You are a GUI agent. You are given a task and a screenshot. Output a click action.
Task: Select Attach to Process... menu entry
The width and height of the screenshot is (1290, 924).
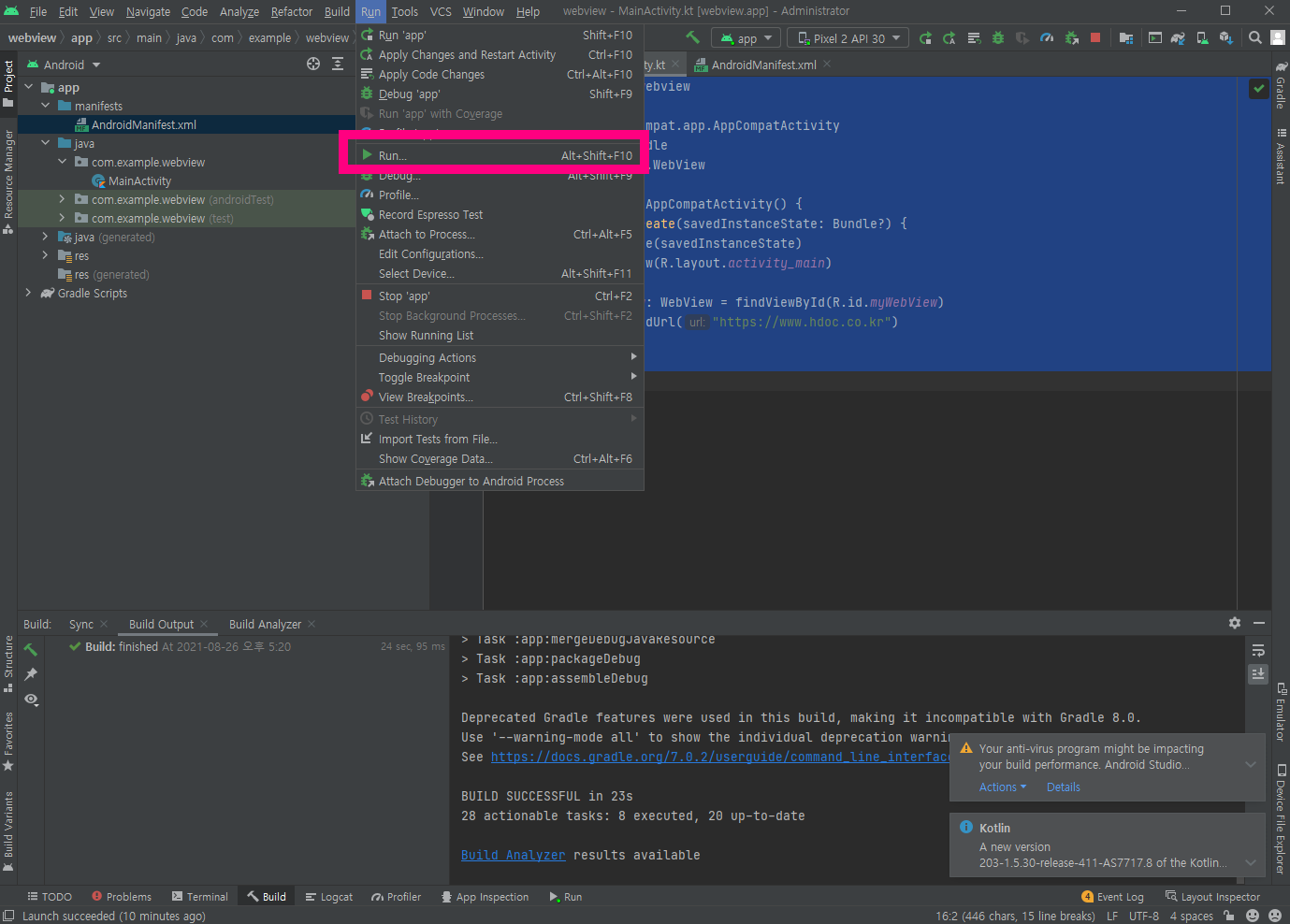[x=500, y=234]
